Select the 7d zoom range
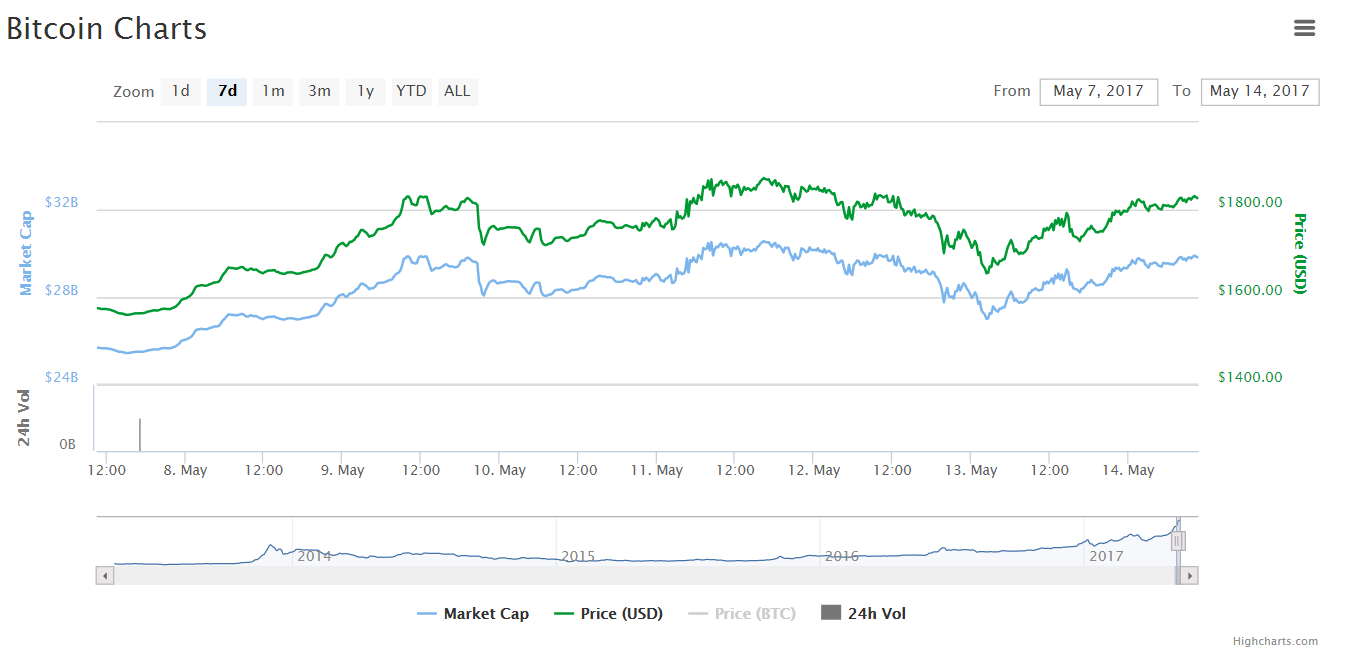 [227, 91]
